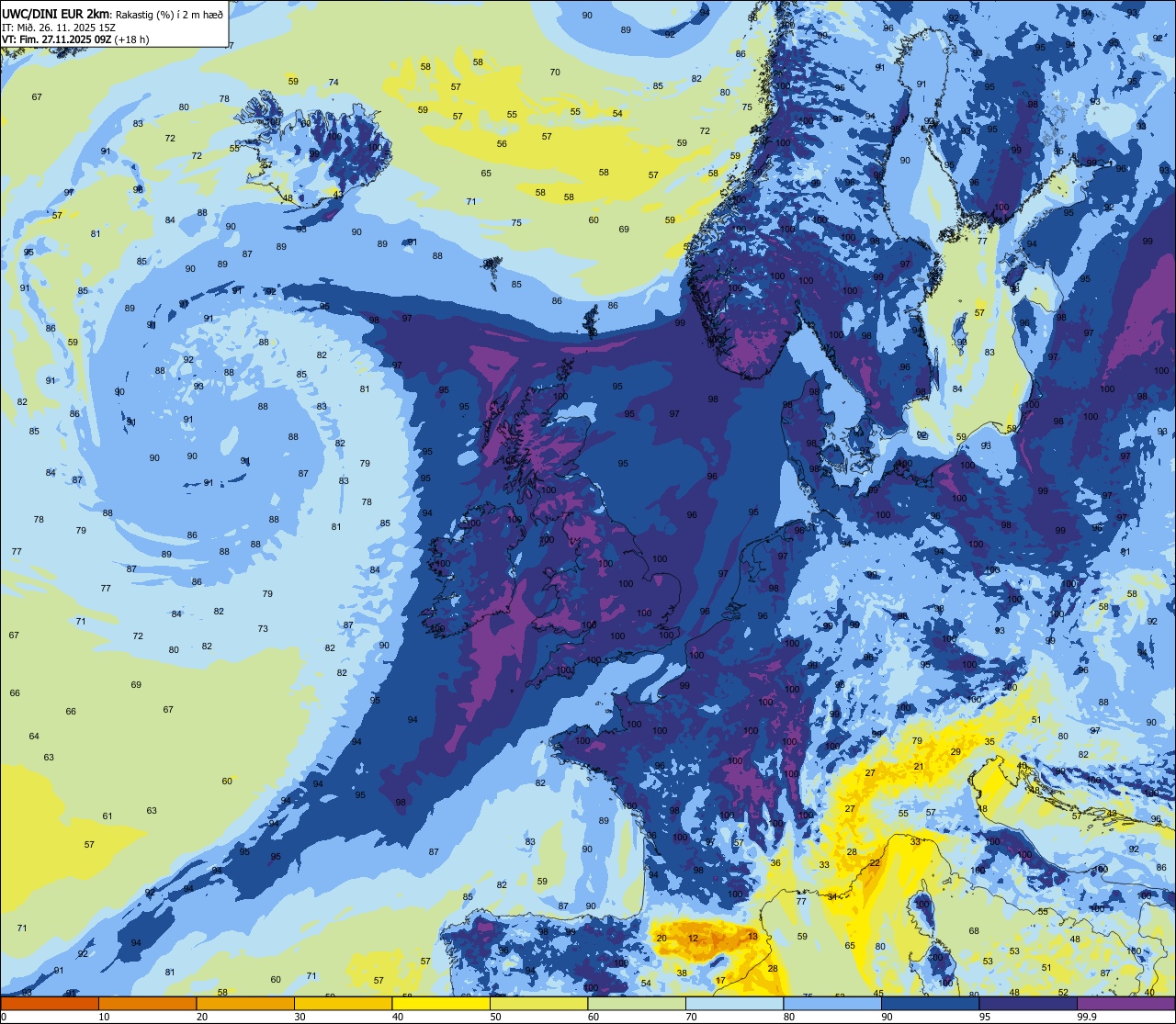Click the map title 'UWC/DINI EUR 2km'

point(57,13)
